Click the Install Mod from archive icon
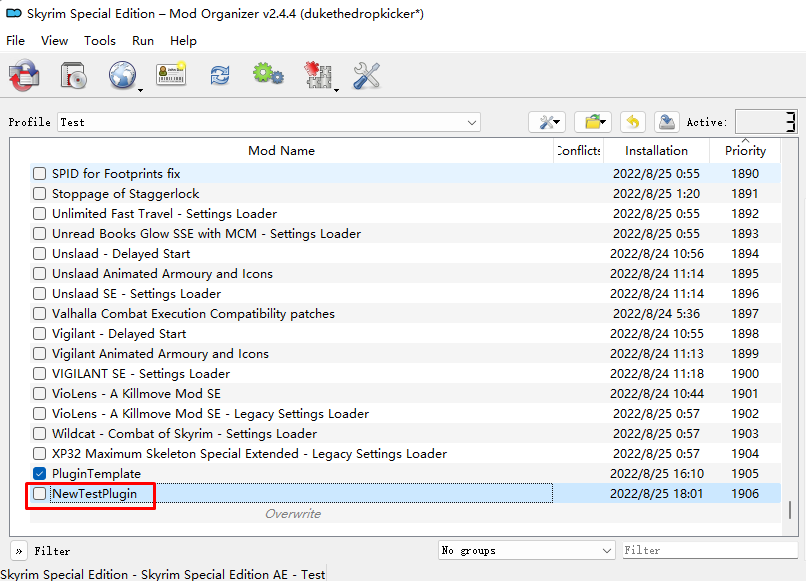The height and width of the screenshot is (581, 806). click(x=74, y=76)
